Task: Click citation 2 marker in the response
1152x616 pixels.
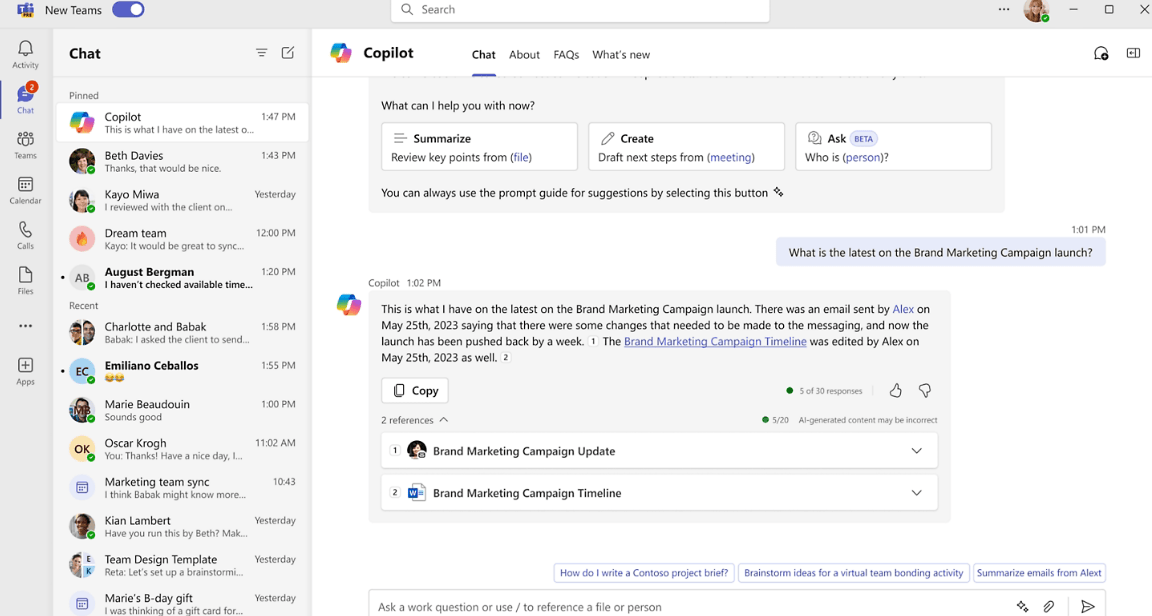Action: point(505,357)
